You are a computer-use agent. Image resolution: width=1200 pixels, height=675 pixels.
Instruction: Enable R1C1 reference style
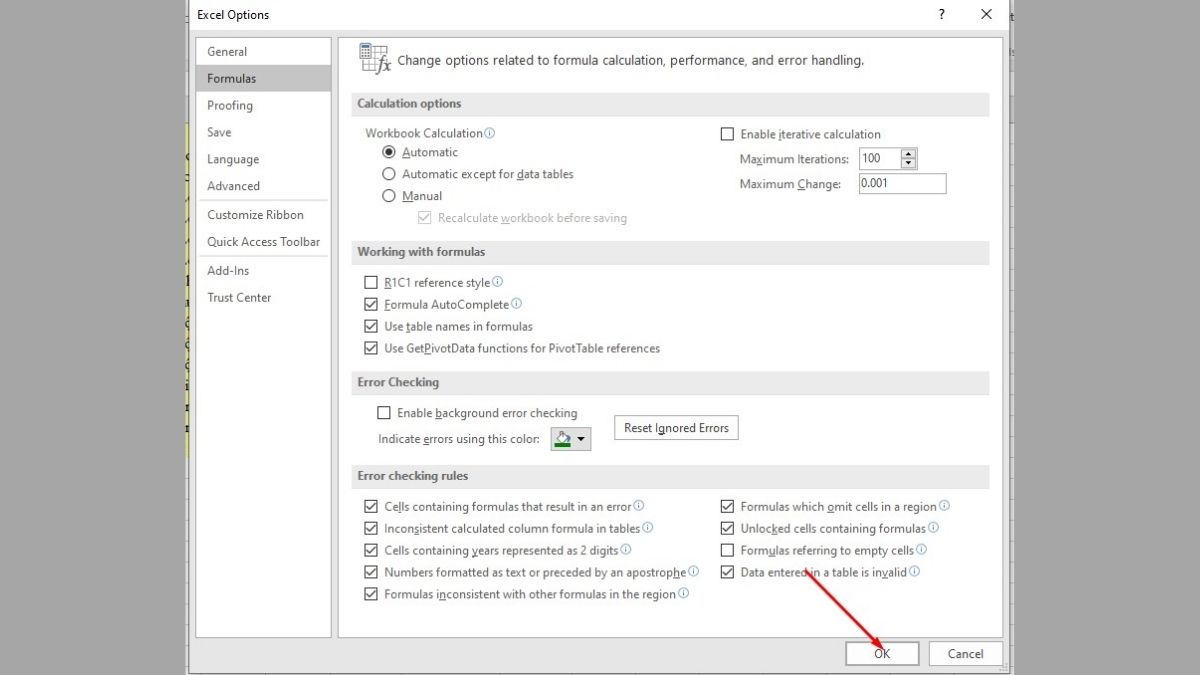(371, 283)
